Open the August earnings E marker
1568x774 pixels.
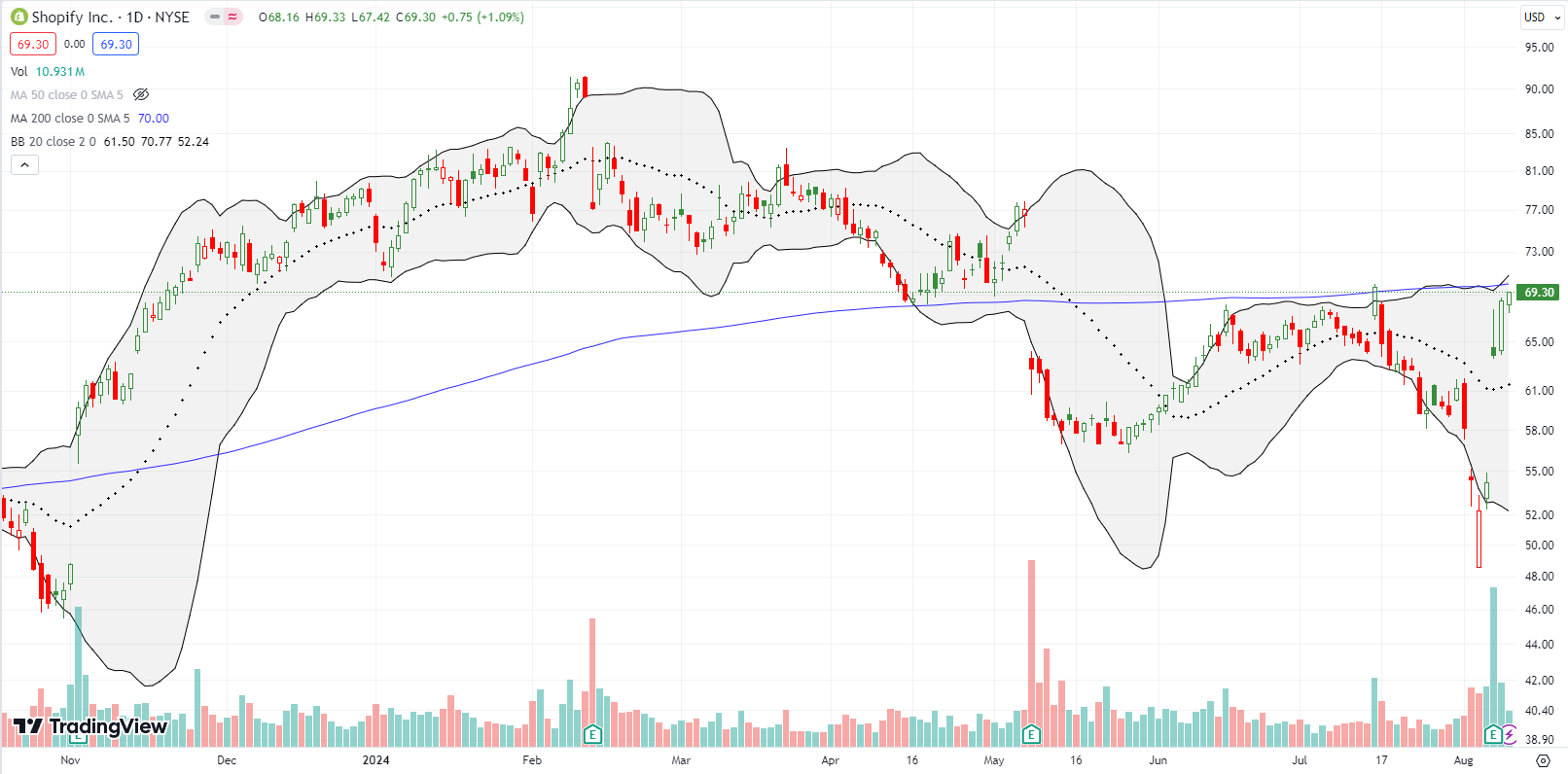tap(1492, 734)
